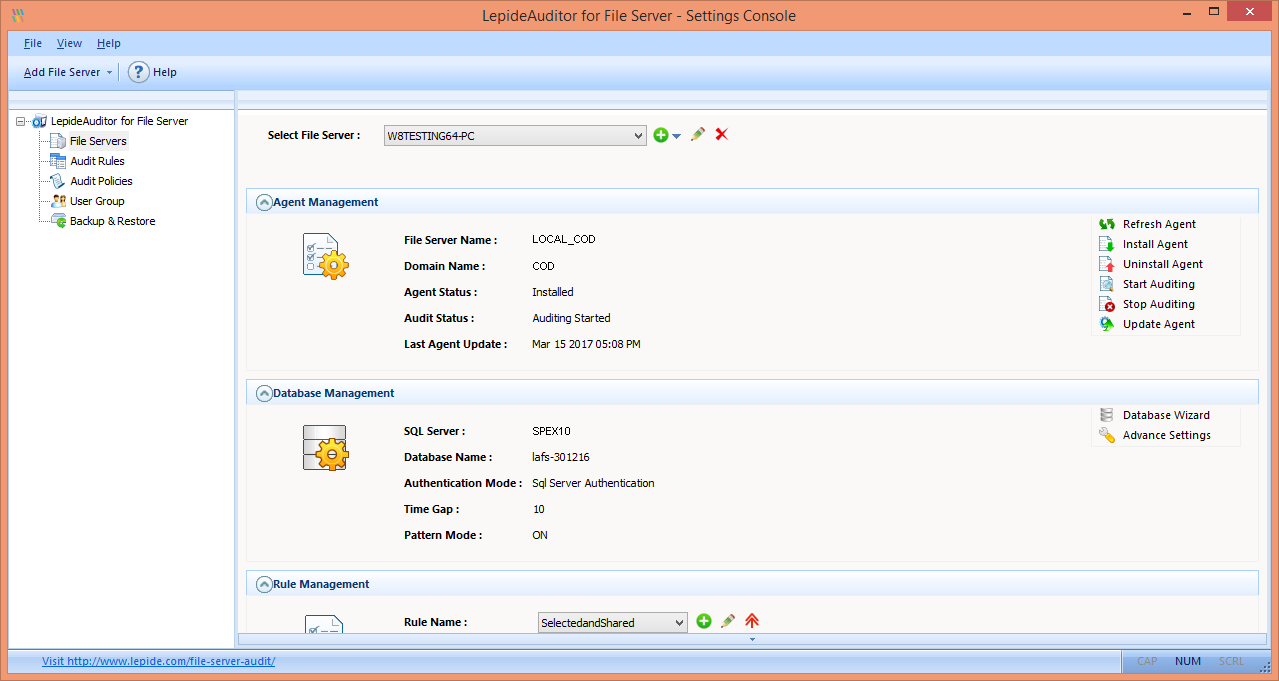This screenshot has width=1279, height=681.
Task: Click the green add file server icon
Action: tap(660, 135)
